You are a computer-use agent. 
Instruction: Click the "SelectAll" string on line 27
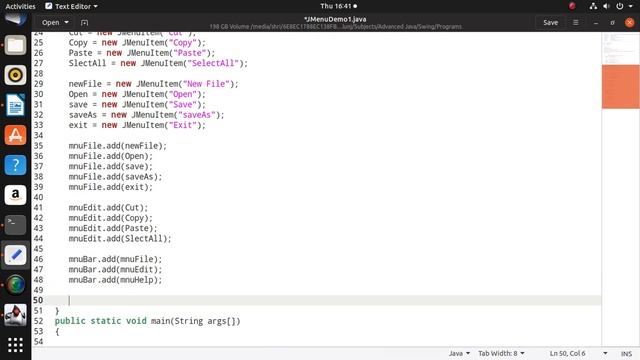213,63
